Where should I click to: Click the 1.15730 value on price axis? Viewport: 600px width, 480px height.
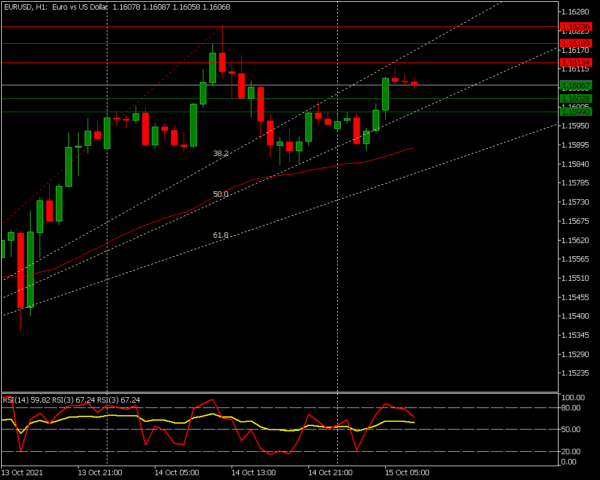[575, 202]
